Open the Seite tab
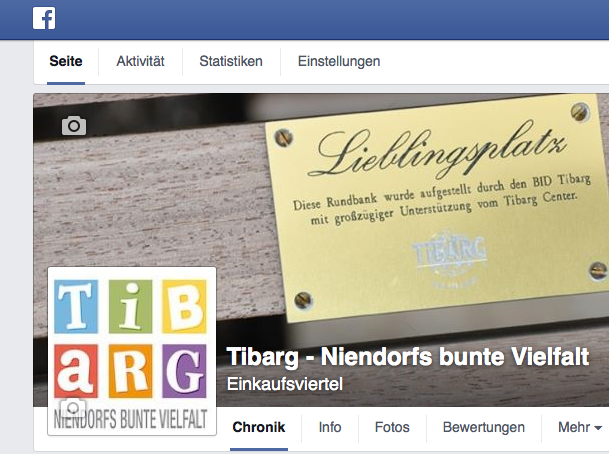Viewport: 609px width, 454px height. [x=66, y=61]
